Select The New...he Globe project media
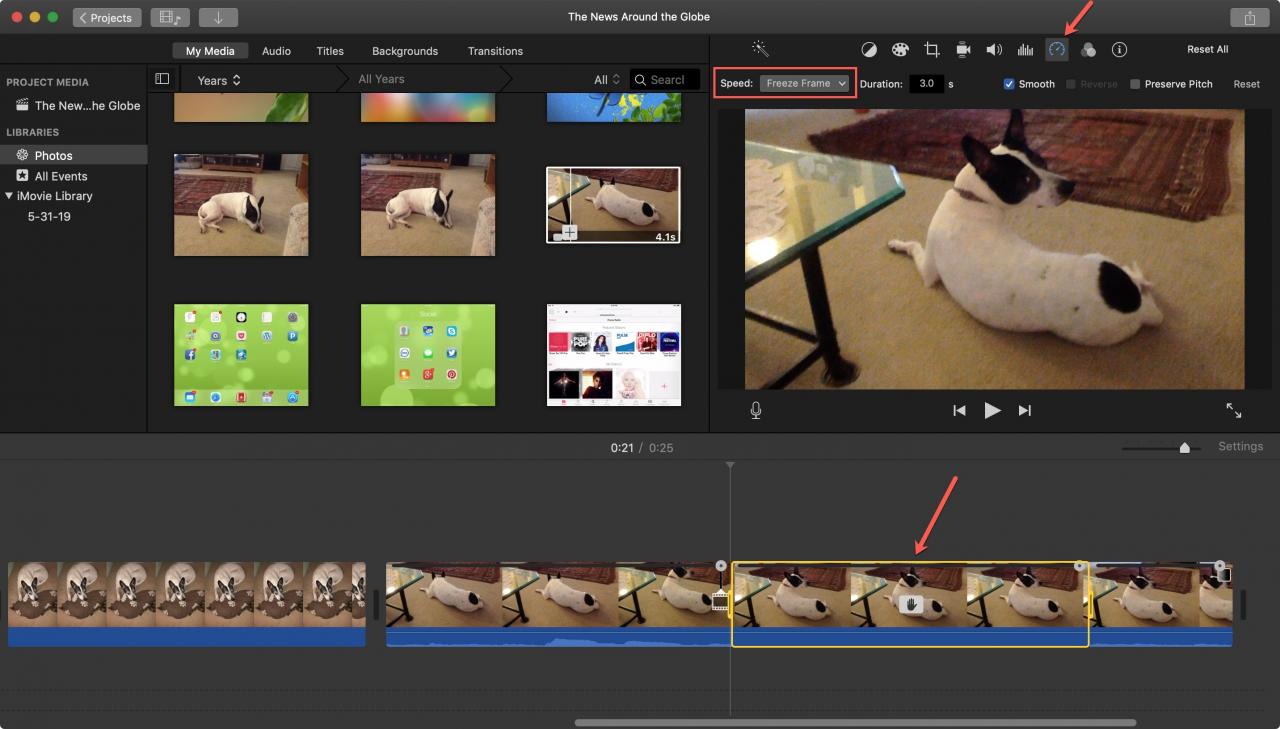The height and width of the screenshot is (729, 1280). pyautogui.click(x=78, y=105)
